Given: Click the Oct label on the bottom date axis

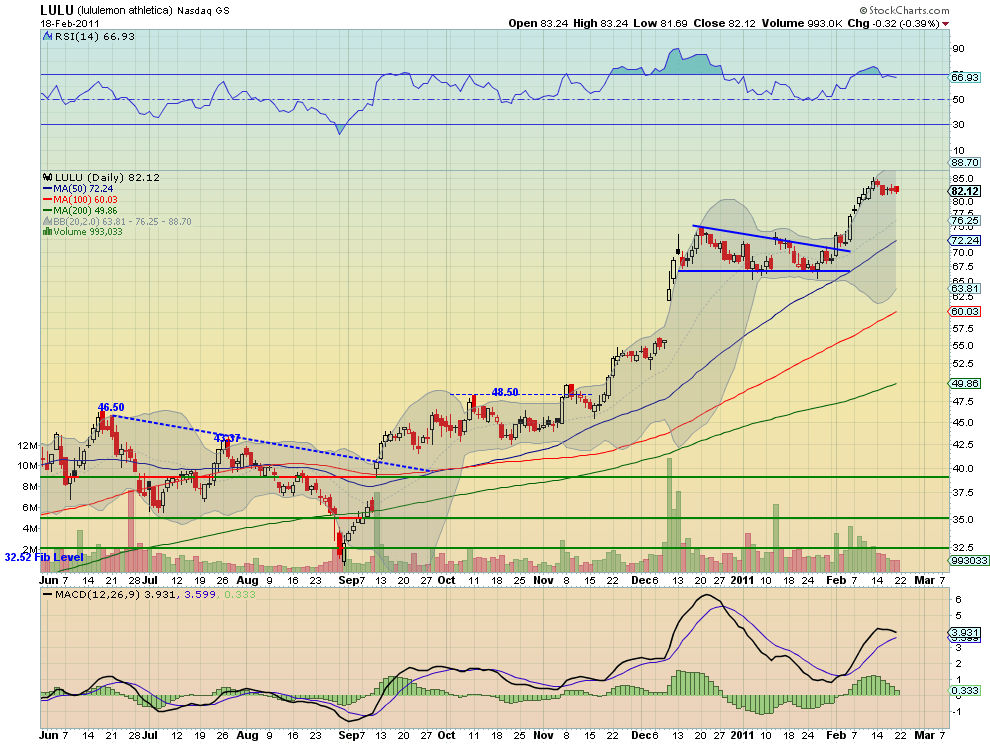Looking at the screenshot, I should tap(446, 735).
